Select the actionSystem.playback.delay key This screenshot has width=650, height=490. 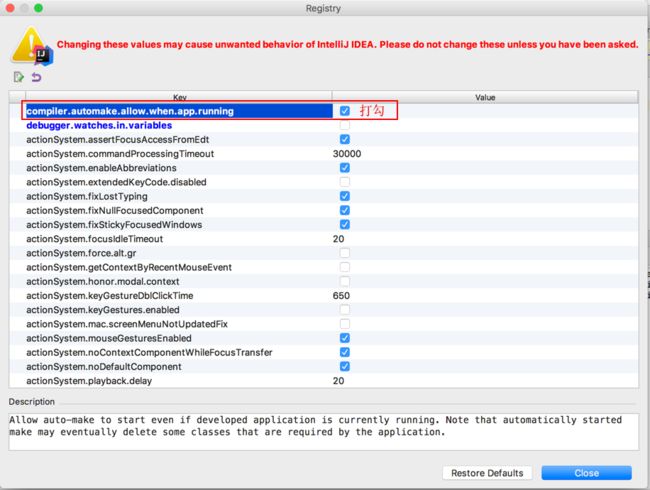(89, 381)
